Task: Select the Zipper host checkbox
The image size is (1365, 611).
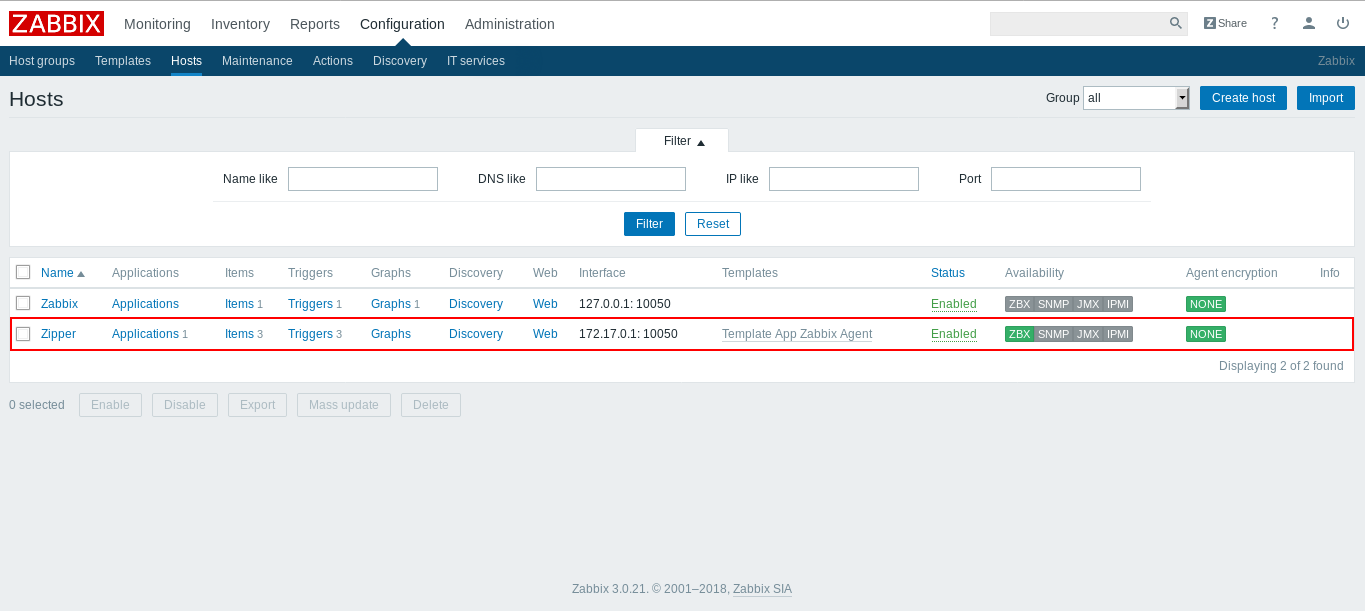Action: (23, 334)
